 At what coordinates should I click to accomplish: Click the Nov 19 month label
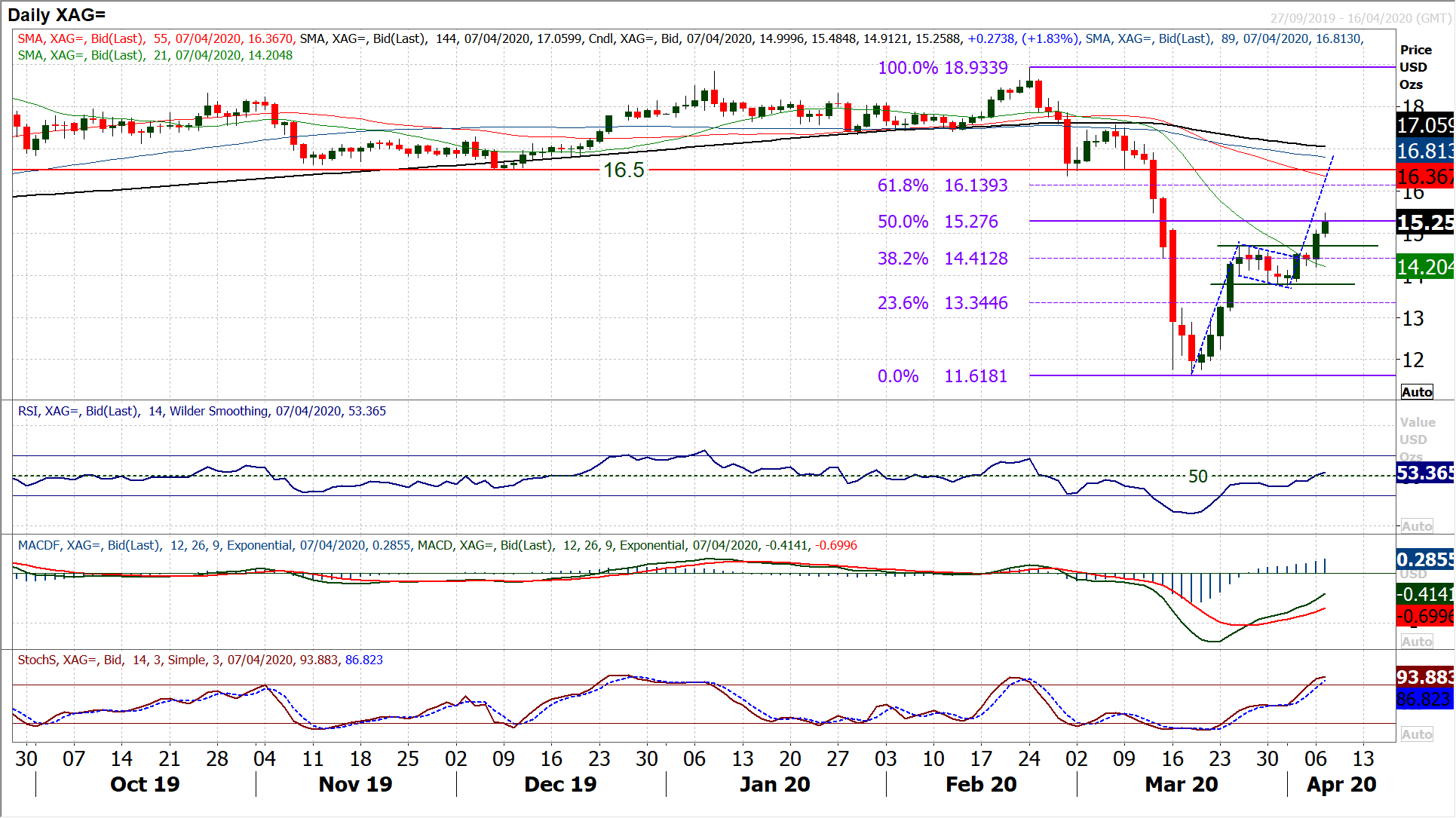[x=355, y=785]
